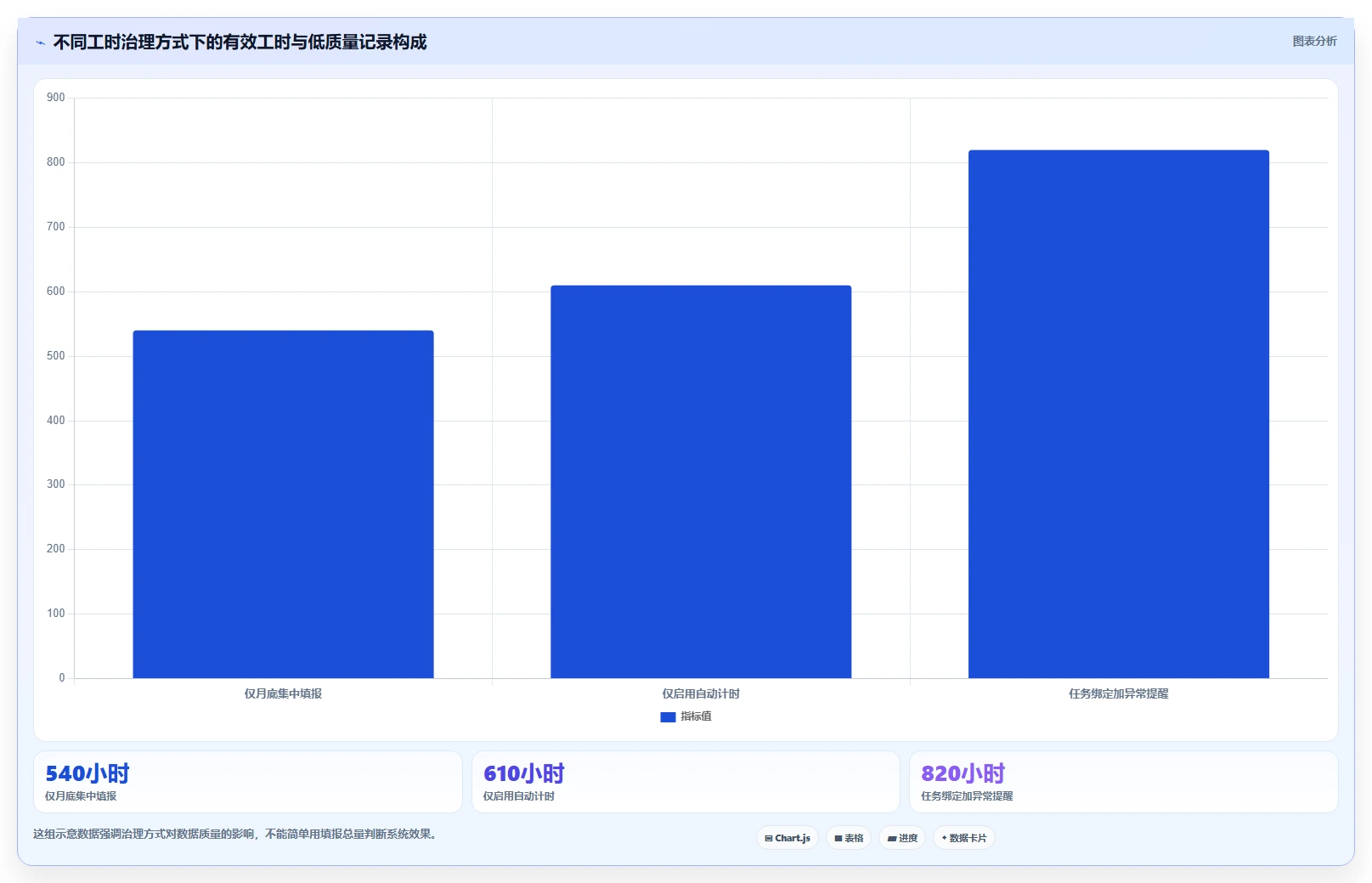Click the x-axis label 任务绑定加异常提醒

[x=1119, y=693]
